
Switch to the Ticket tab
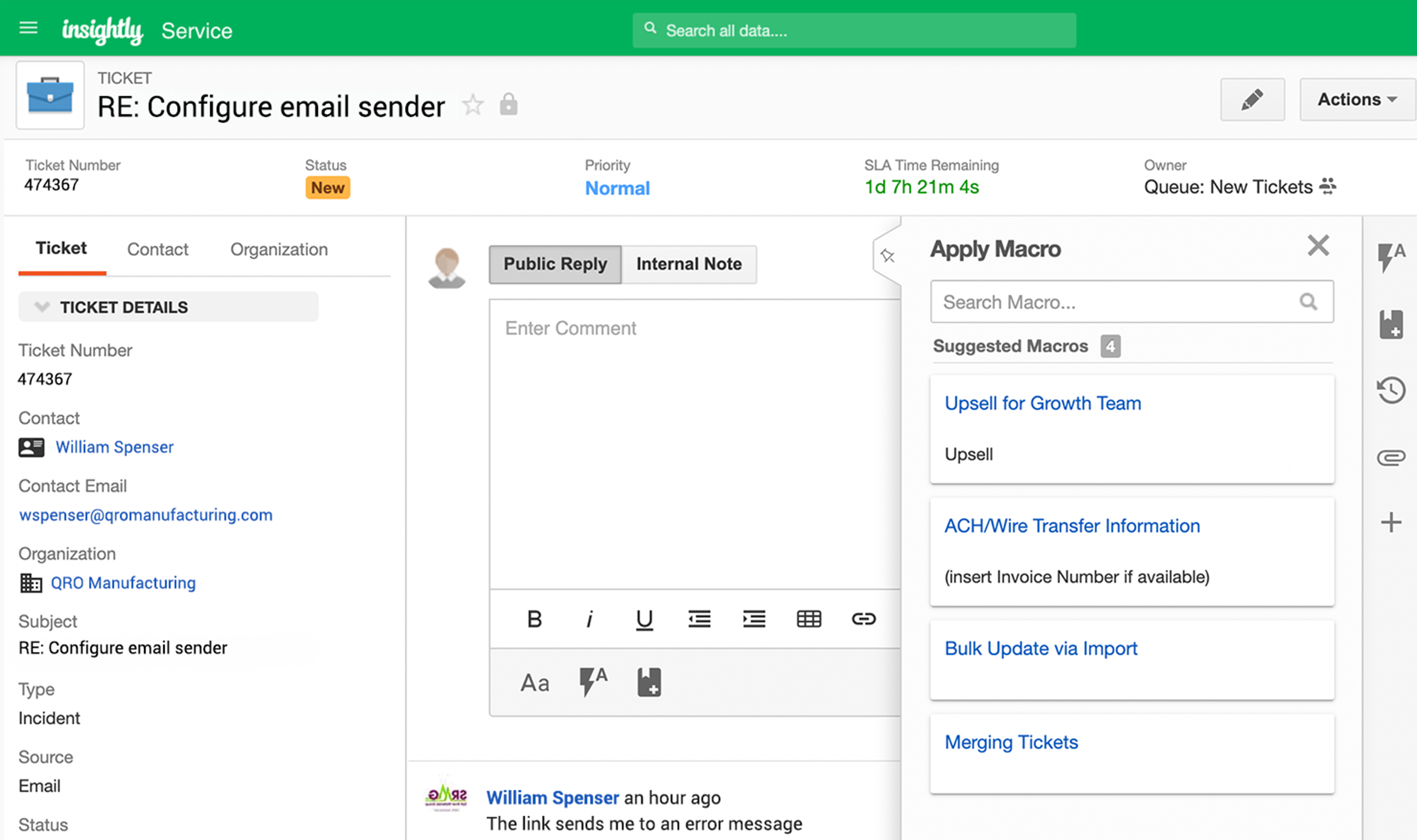61,248
